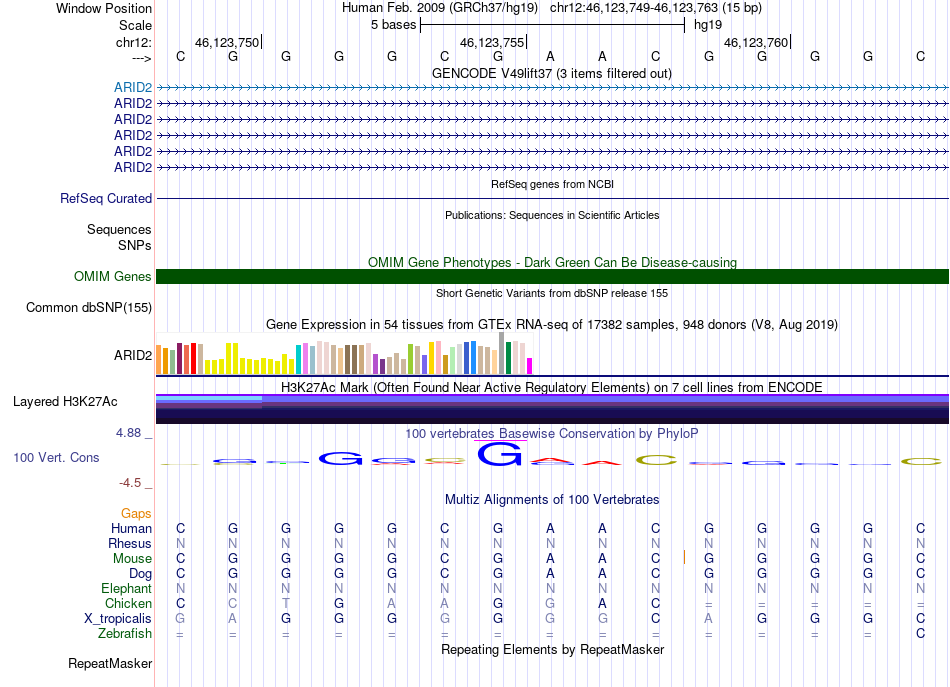This screenshot has height=687, width=950.
Task: Click the tallest gray bar in GTEx chart
Action: pyautogui.click(x=501, y=353)
